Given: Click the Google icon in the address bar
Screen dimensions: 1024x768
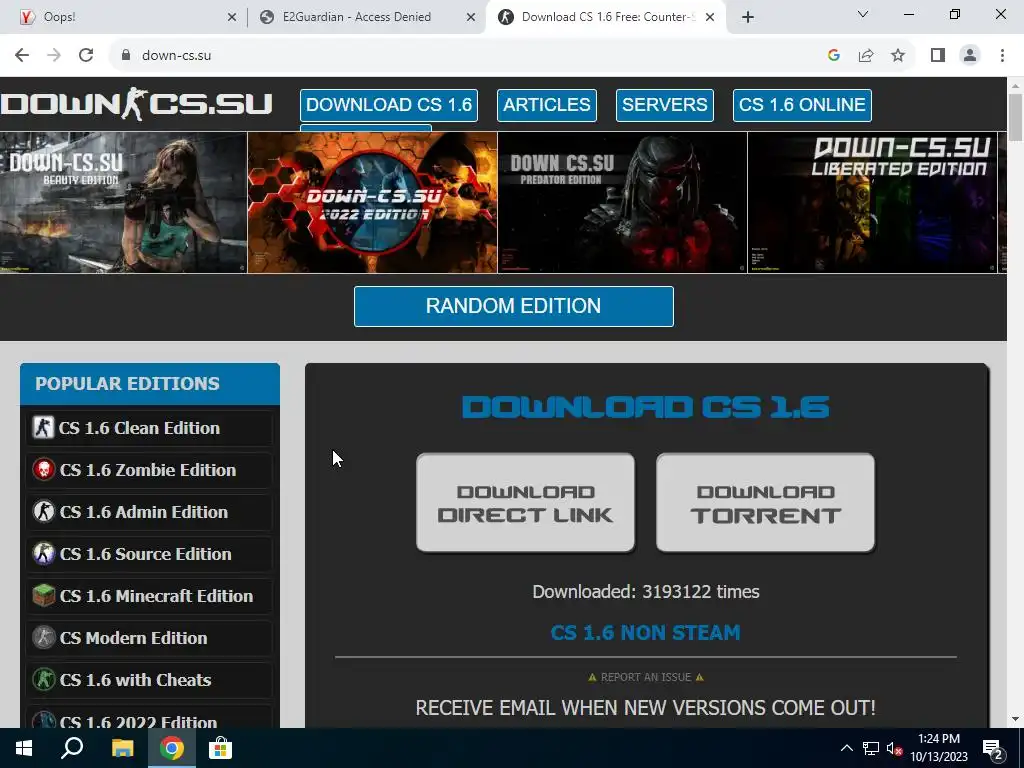Looking at the screenshot, I should pos(833,56).
